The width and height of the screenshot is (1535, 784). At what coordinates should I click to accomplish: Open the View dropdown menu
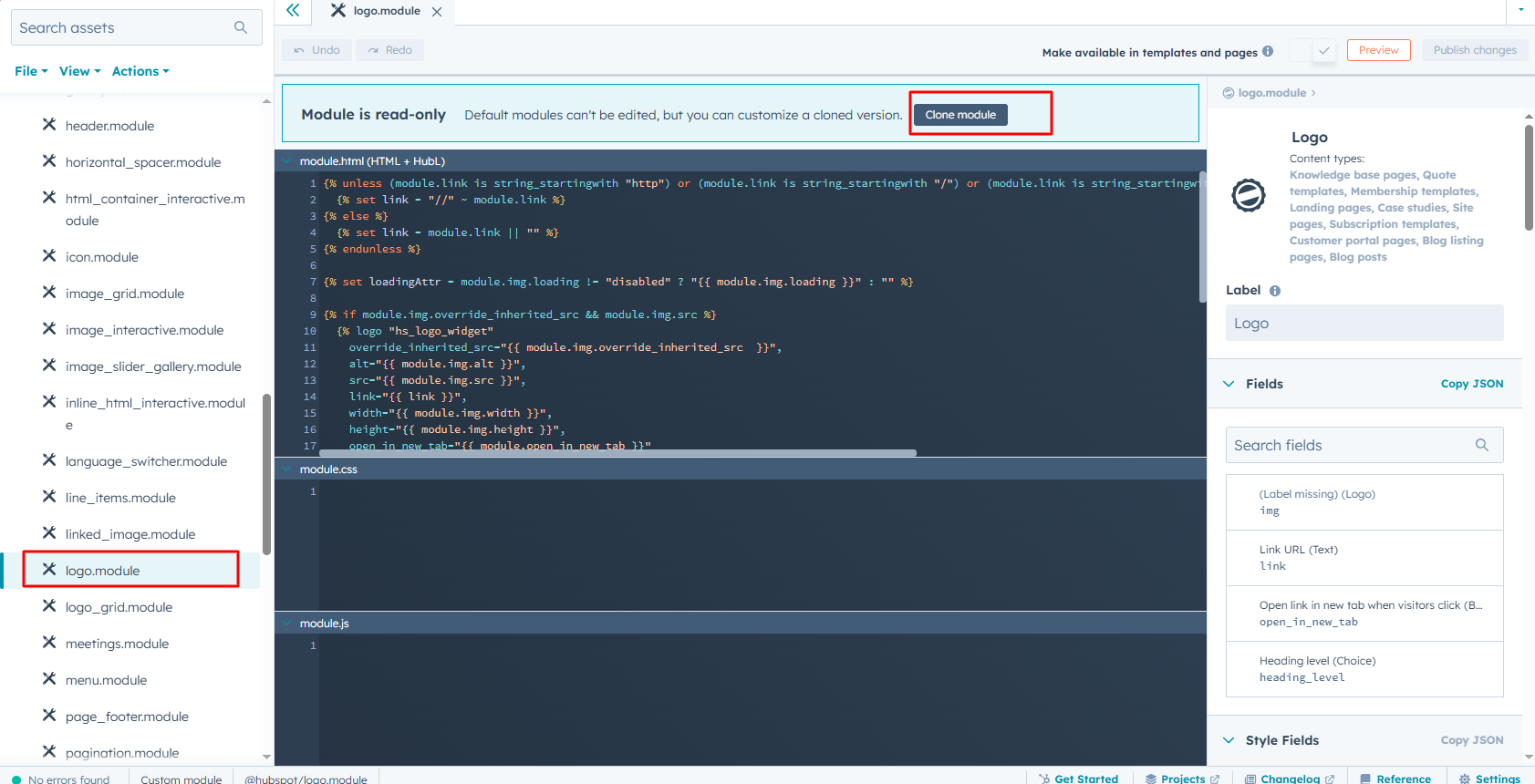[x=80, y=71]
